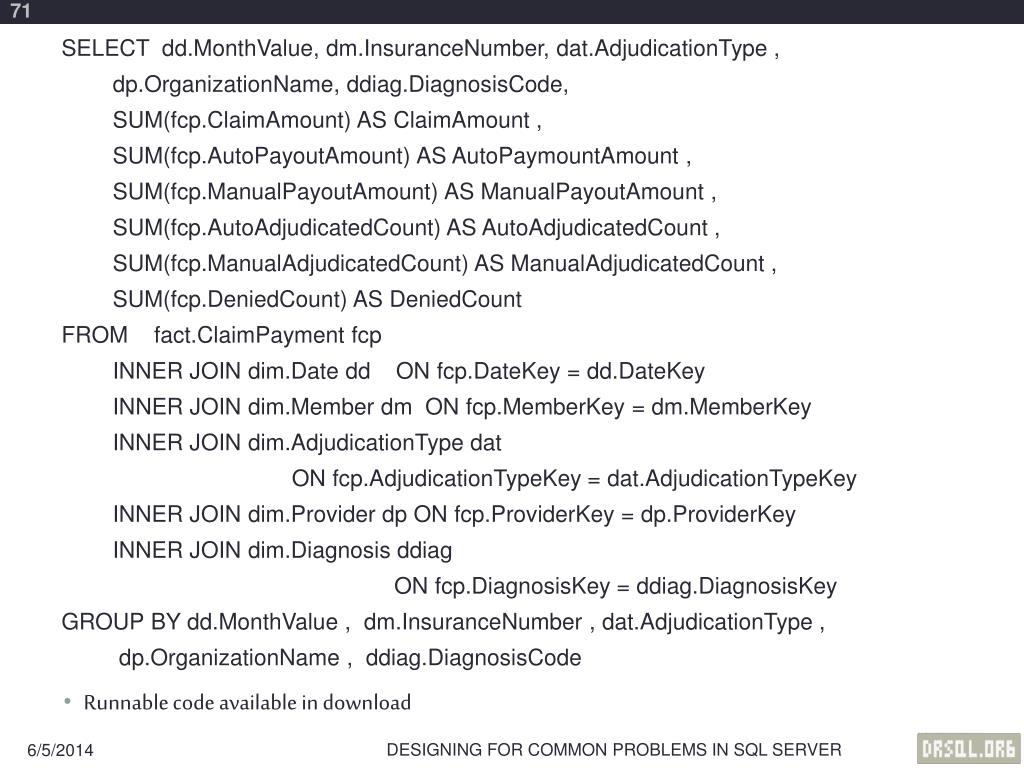The width and height of the screenshot is (1024, 768).
Task: Click the slide number 71
Action: [x=20, y=10]
